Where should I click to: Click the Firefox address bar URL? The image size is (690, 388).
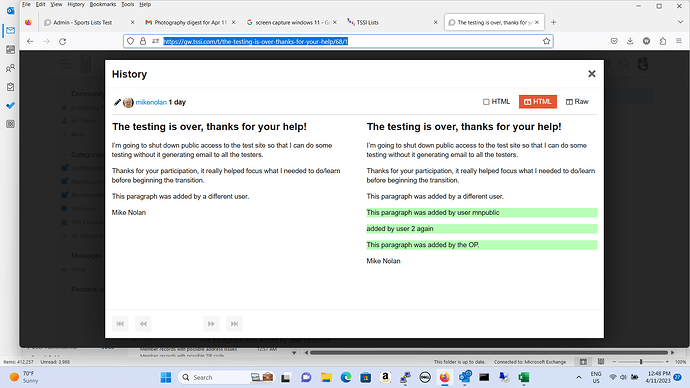[x=256, y=41]
